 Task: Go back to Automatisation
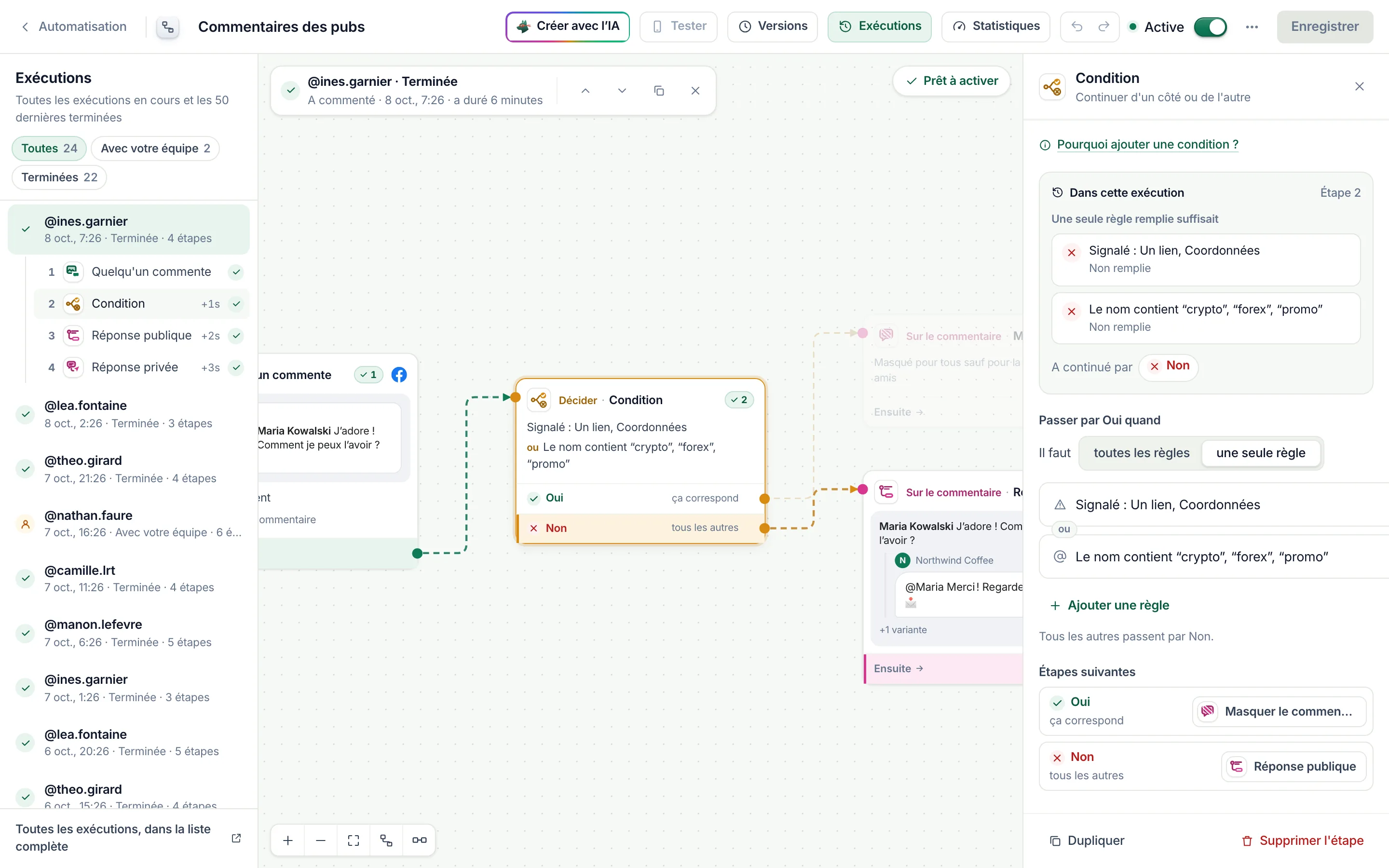click(x=74, y=27)
